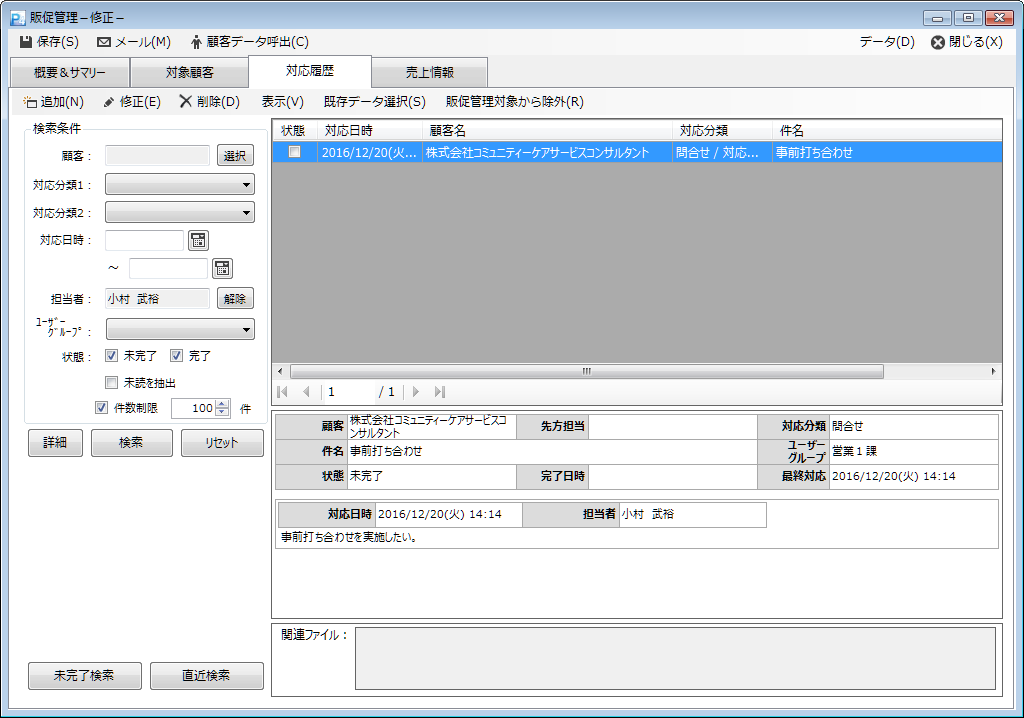Click the 削除(D) delete icon
The height and width of the screenshot is (718, 1024).
185,101
